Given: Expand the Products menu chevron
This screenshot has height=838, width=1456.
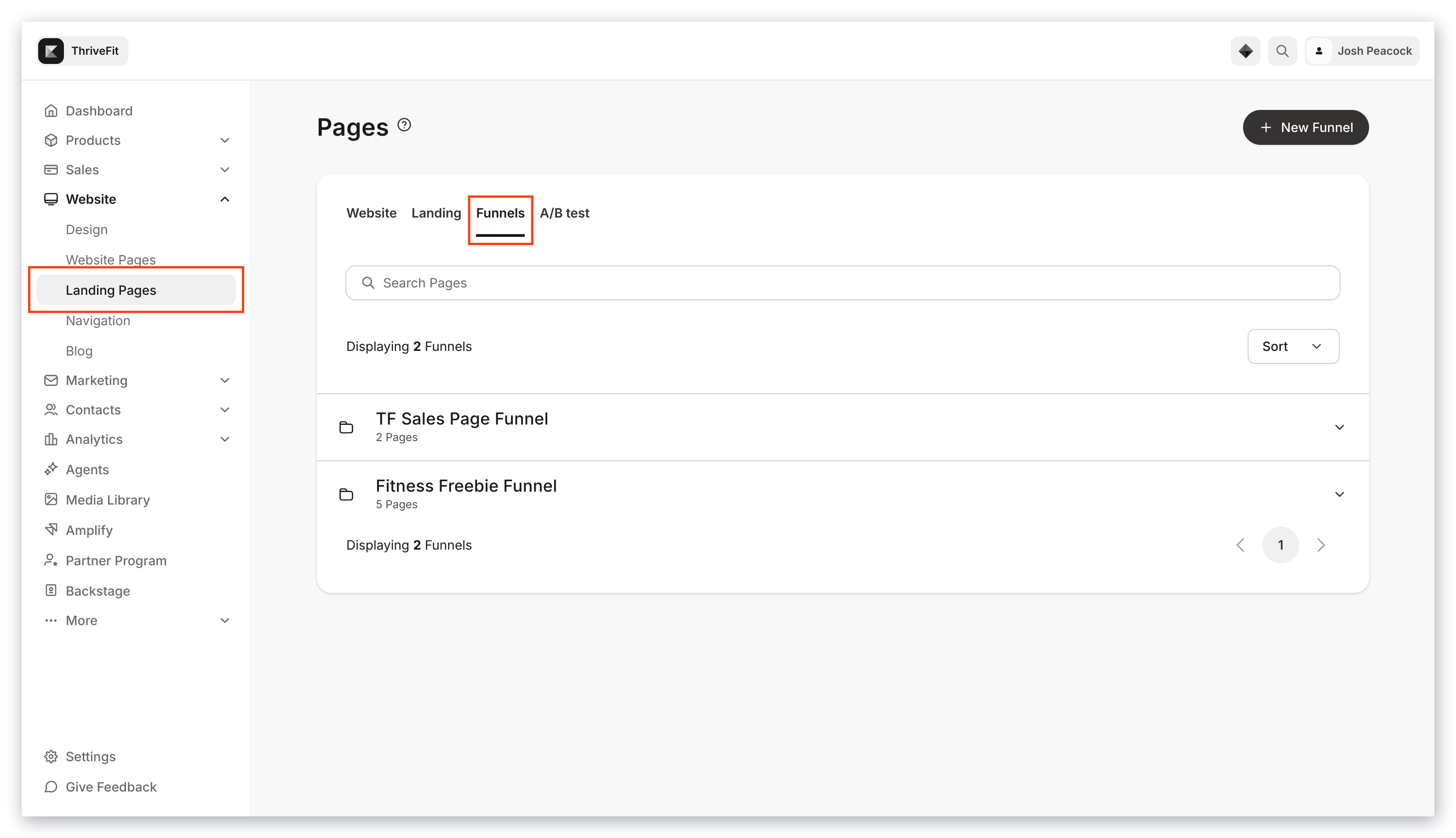Looking at the screenshot, I should pyautogui.click(x=224, y=140).
